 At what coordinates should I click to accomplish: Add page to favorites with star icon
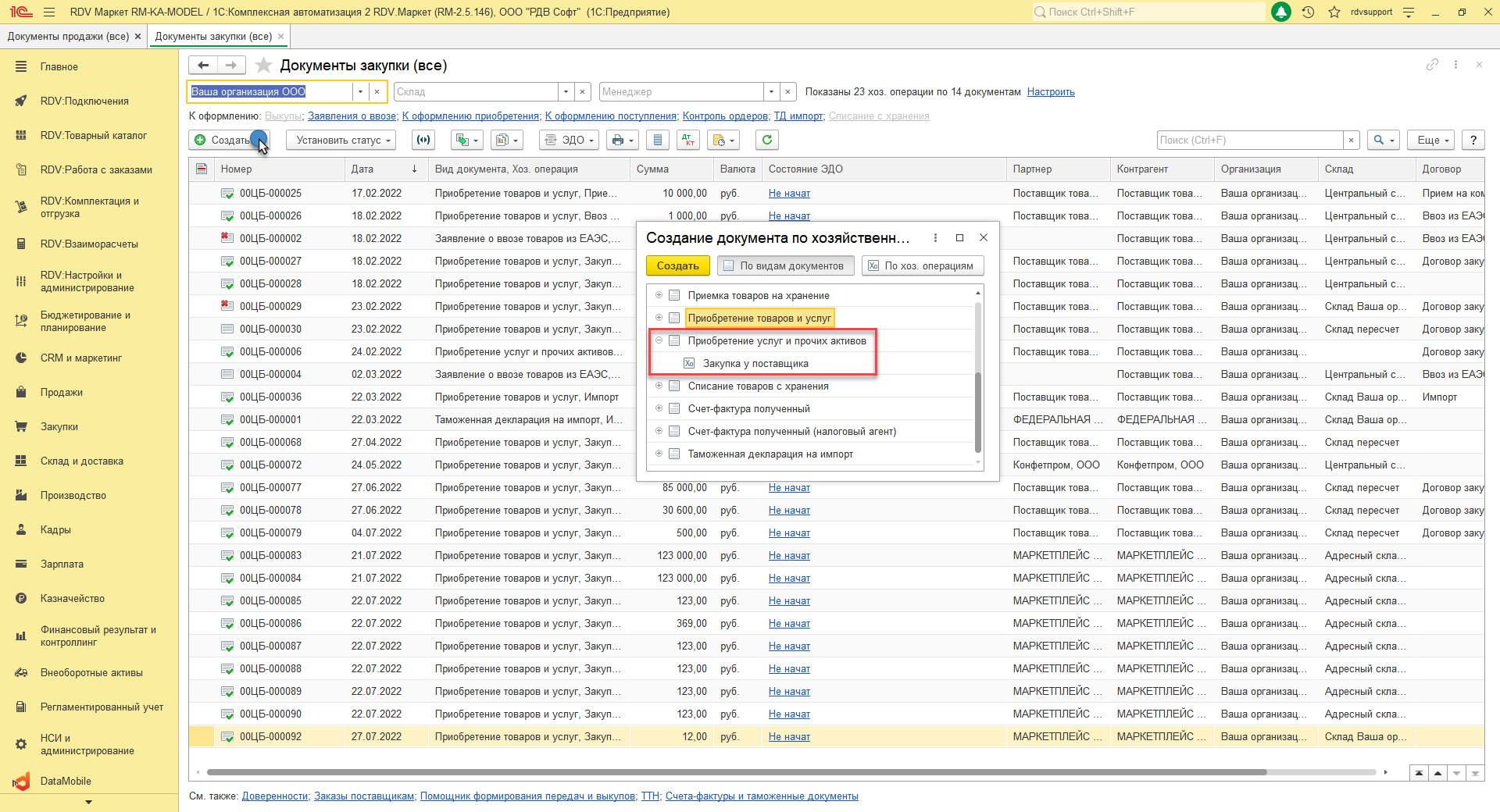pyautogui.click(x=264, y=66)
